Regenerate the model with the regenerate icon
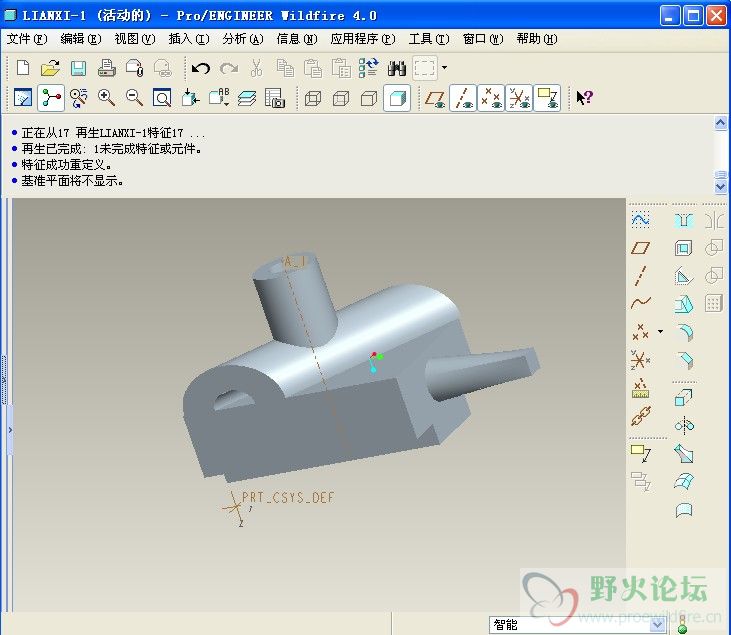This screenshot has width=731, height=635. [x=369, y=68]
